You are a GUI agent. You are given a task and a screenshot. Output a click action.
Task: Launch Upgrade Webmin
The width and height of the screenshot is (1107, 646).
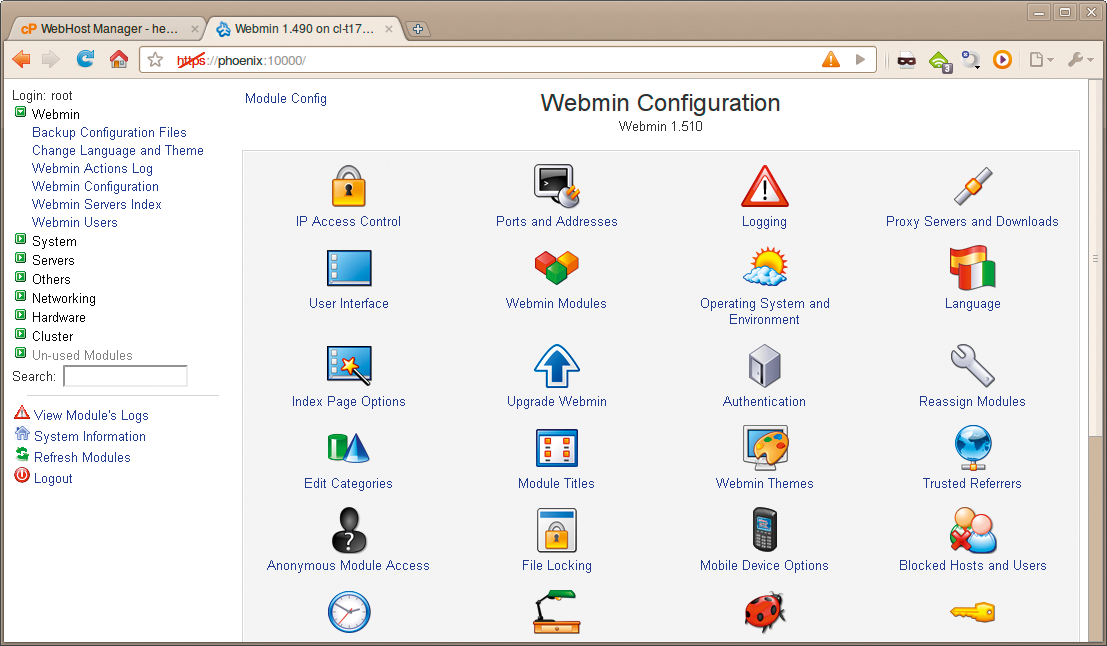pyautogui.click(x=556, y=375)
